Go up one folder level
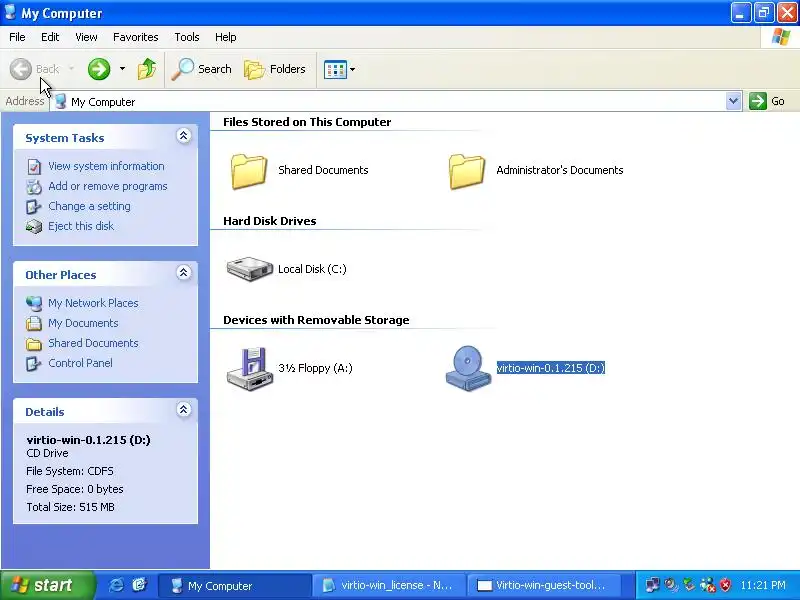800x600 pixels. (147, 69)
